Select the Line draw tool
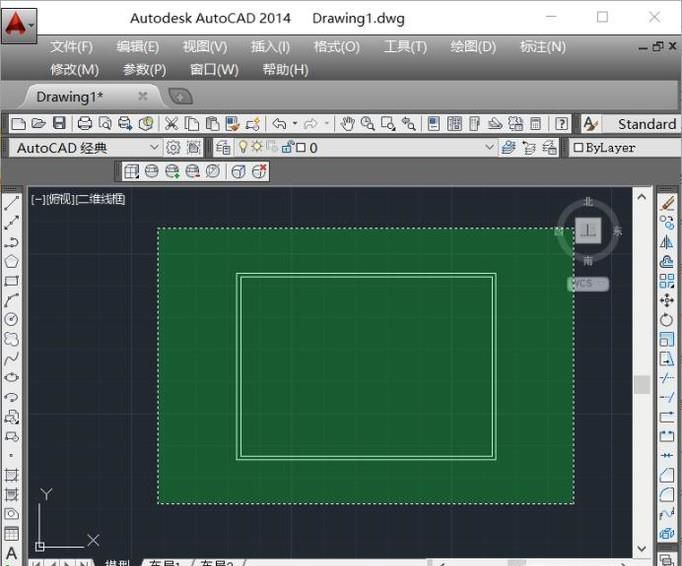Image resolution: width=682 pixels, height=566 pixels. (x=12, y=203)
